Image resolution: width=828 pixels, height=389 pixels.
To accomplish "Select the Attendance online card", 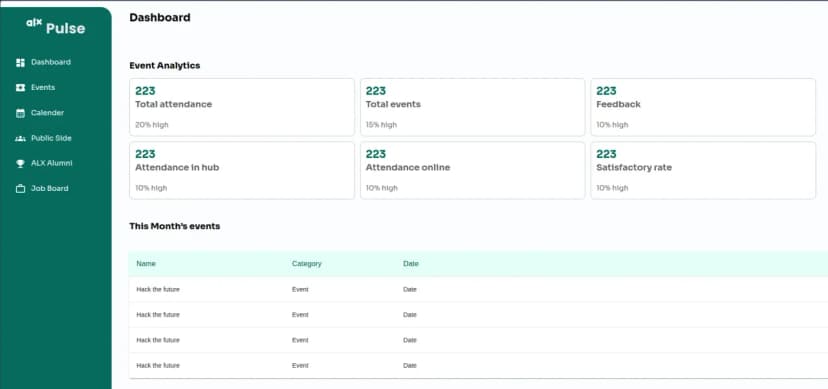I will coord(473,170).
